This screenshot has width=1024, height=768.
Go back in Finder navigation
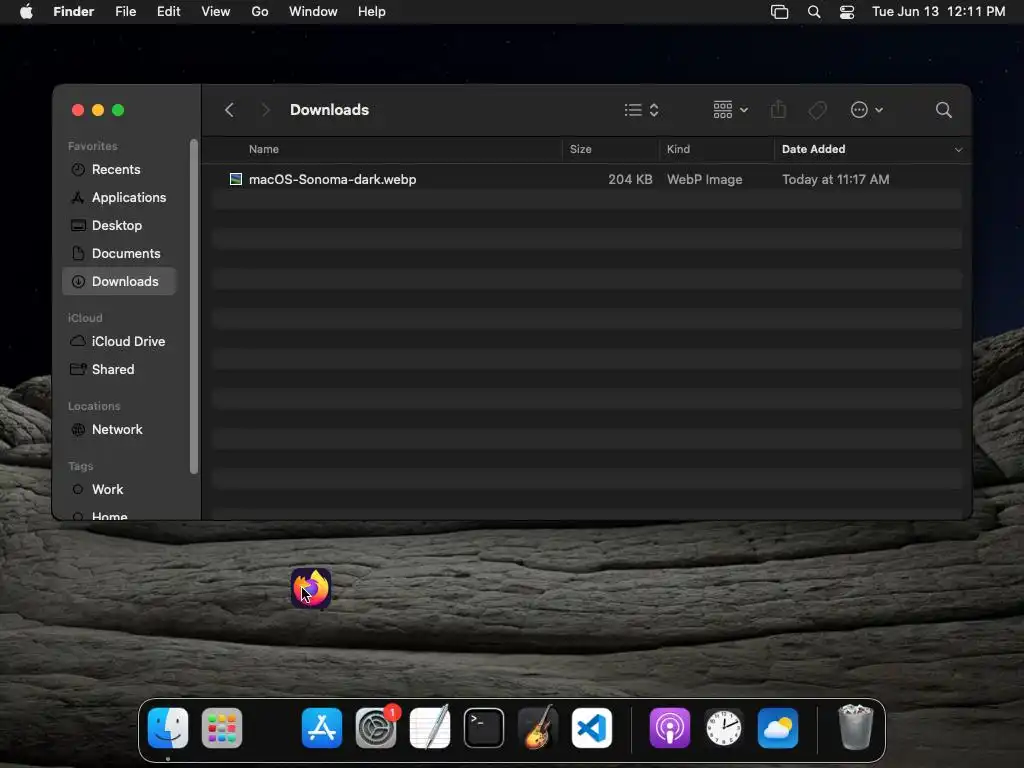229,110
